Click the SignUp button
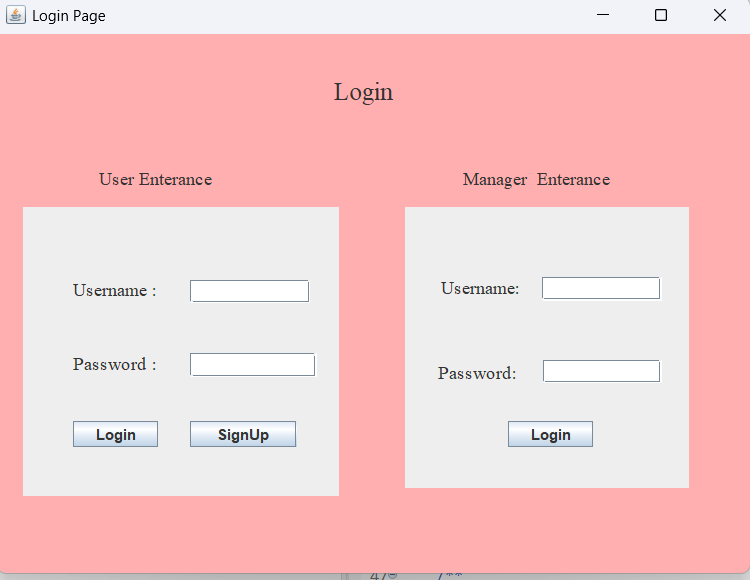Viewport: 750px width, 580px height. pyautogui.click(x=243, y=434)
